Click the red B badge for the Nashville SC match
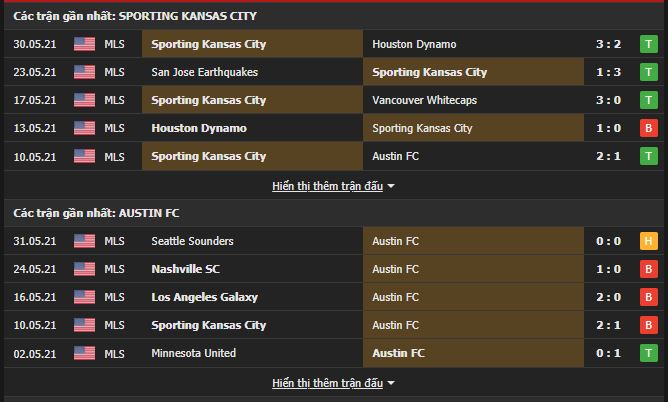The height and width of the screenshot is (402, 668). click(647, 269)
